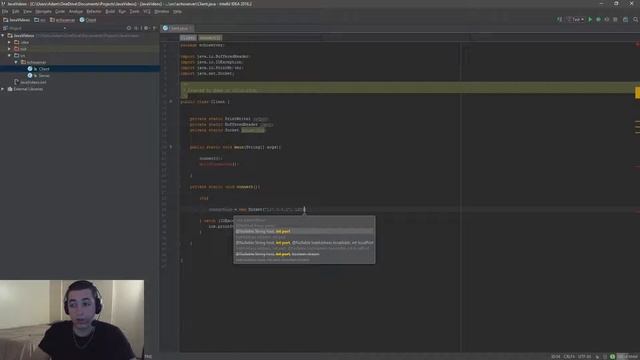Open the Test run configuration dropdown
The width and height of the screenshot is (640, 360).
point(576,19)
